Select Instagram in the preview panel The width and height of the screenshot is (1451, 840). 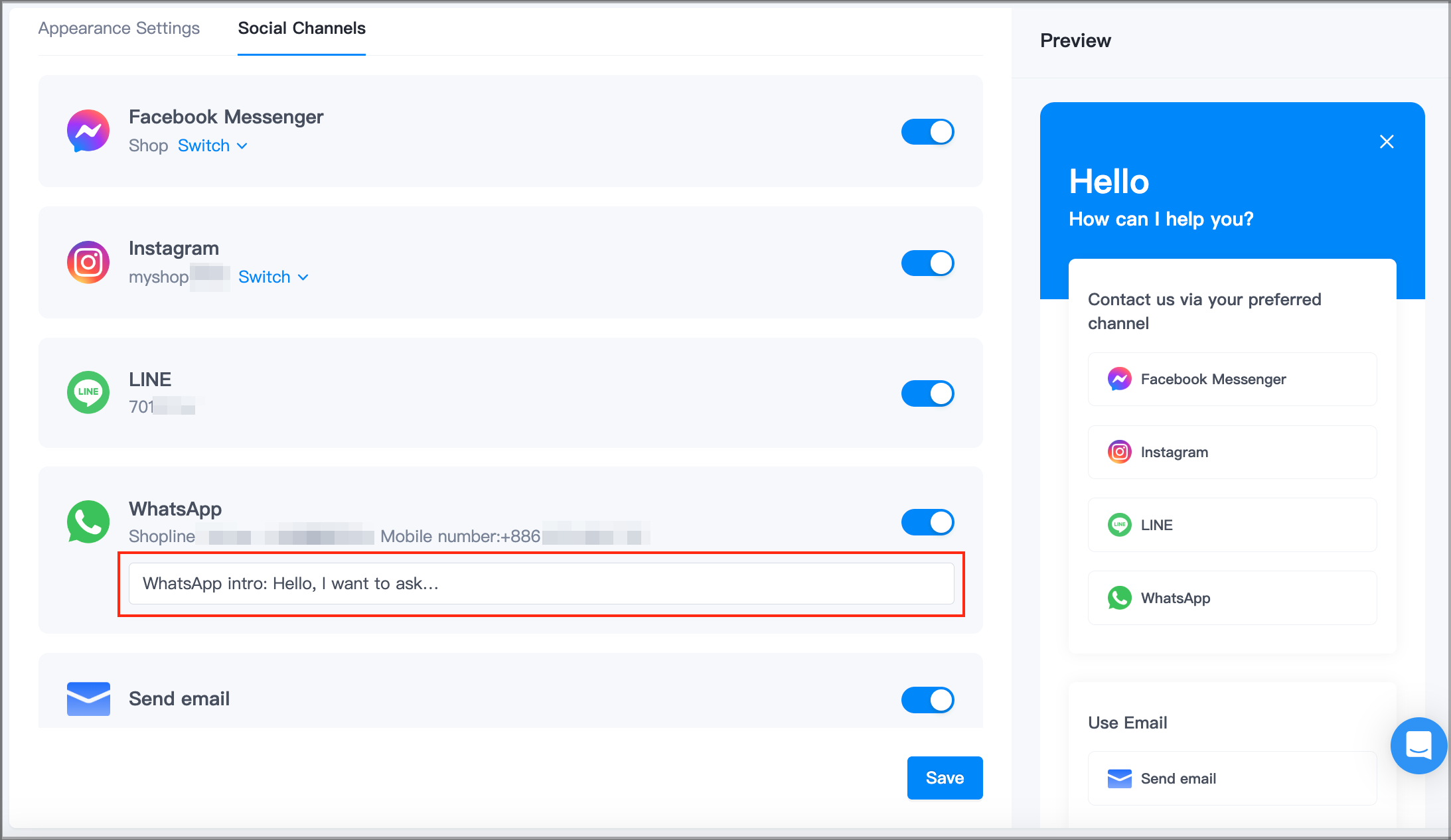1231,452
